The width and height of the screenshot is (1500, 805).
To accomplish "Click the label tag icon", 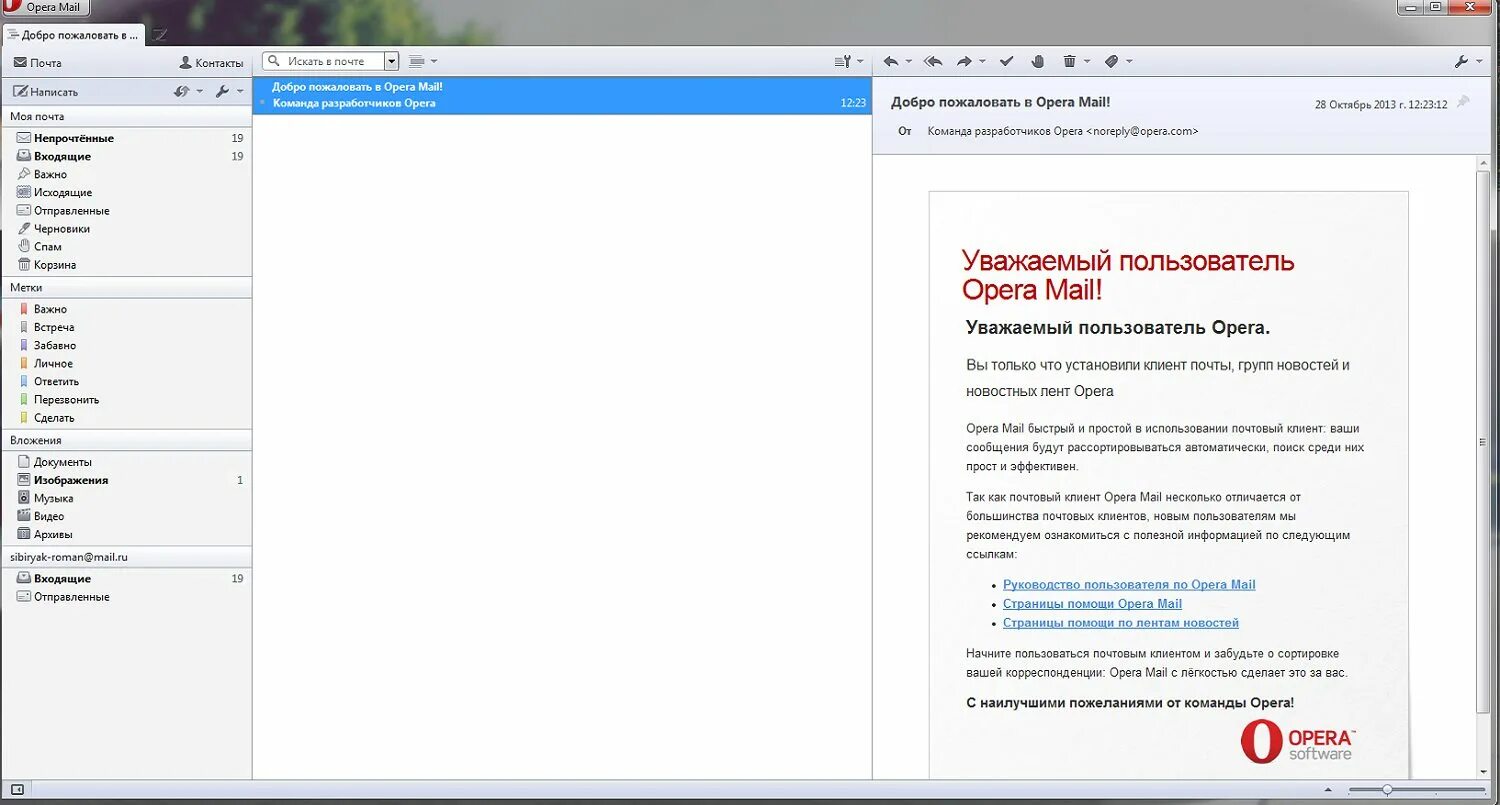I will coord(1111,62).
